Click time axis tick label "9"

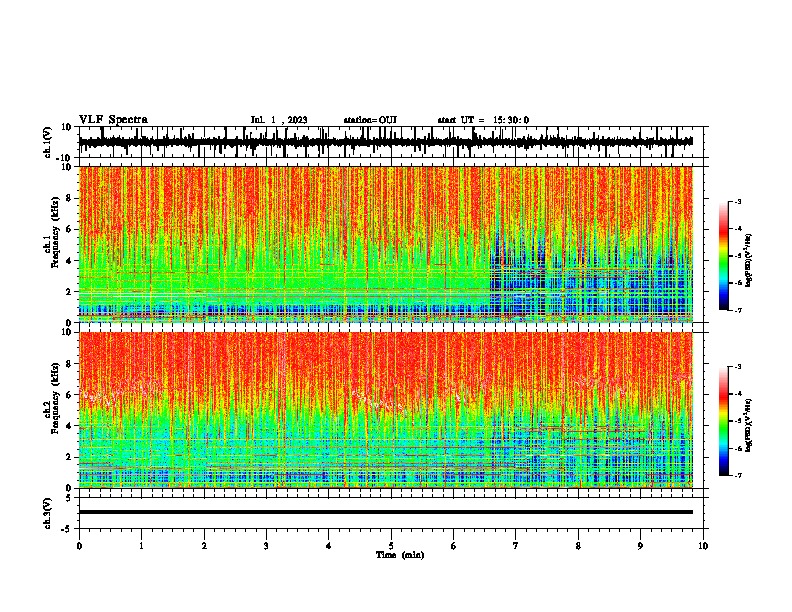tap(640, 546)
